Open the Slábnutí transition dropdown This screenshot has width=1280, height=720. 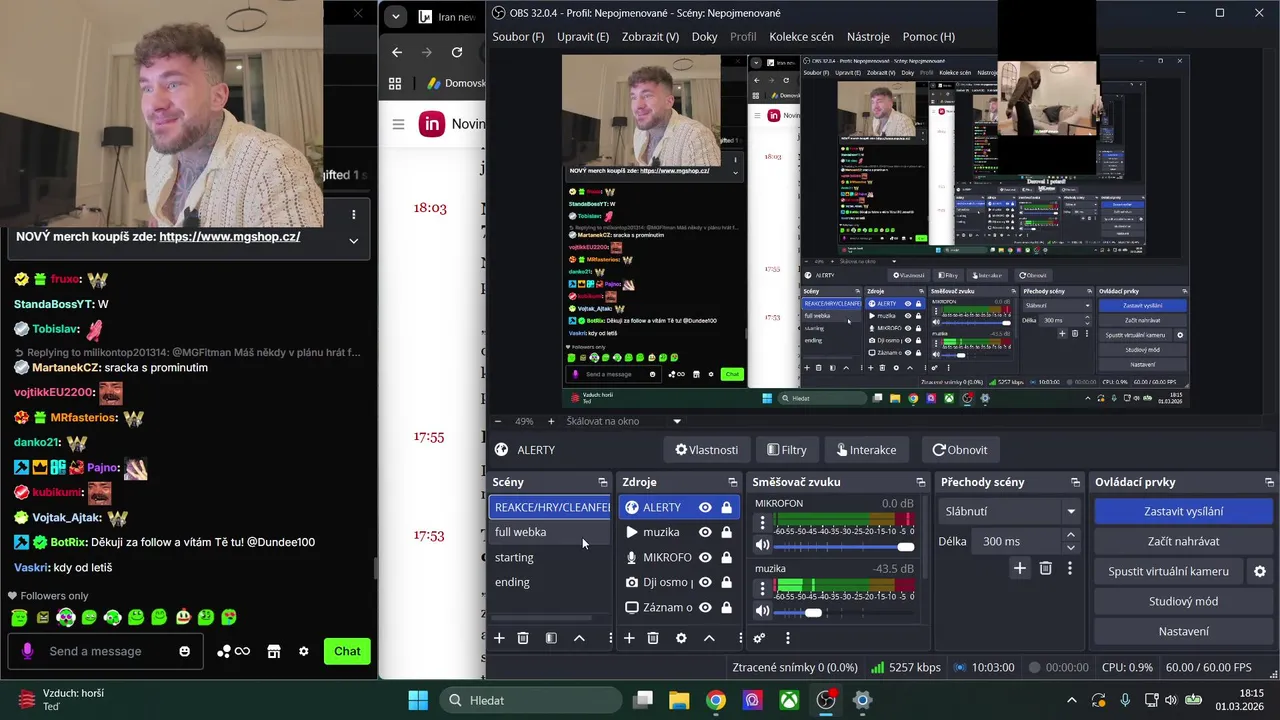tap(1009, 511)
